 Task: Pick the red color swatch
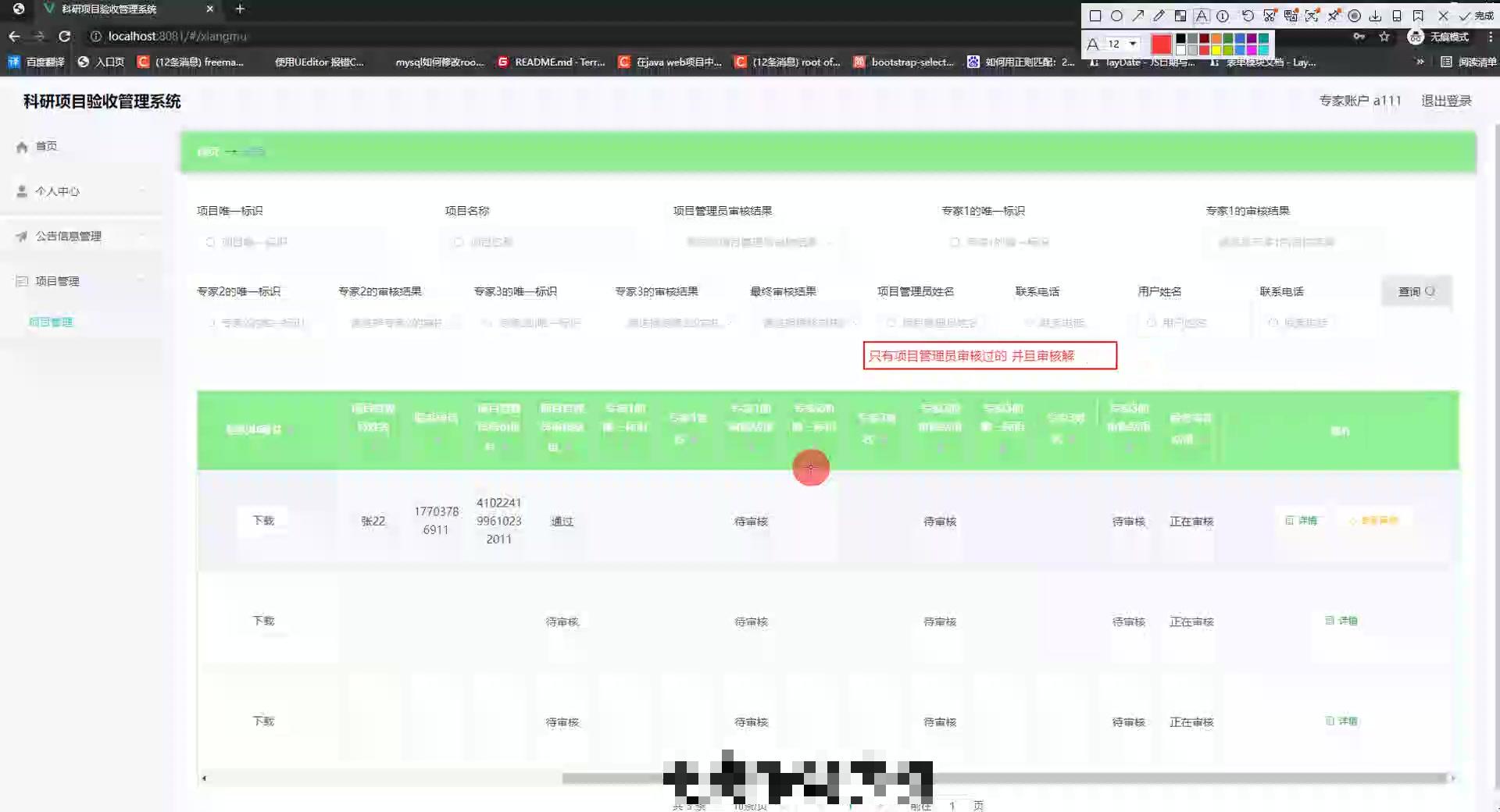pos(1162,42)
